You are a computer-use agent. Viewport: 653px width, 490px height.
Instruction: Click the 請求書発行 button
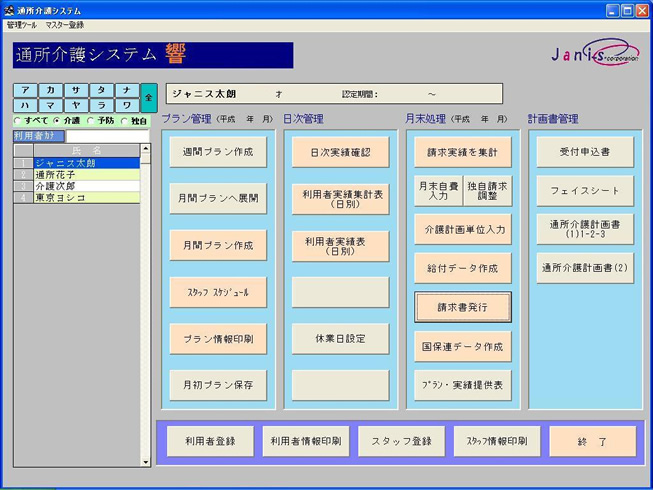tap(462, 307)
